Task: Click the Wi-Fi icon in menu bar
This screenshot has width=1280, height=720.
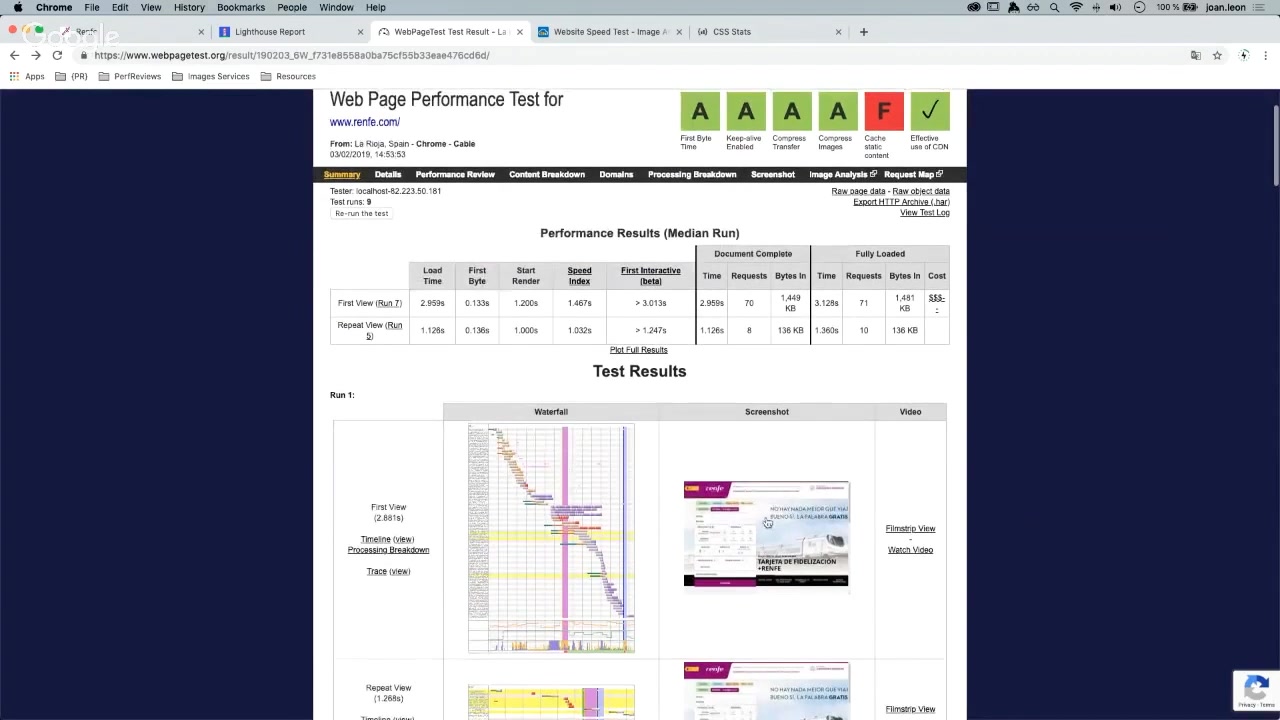Action: tap(1076, 7)
